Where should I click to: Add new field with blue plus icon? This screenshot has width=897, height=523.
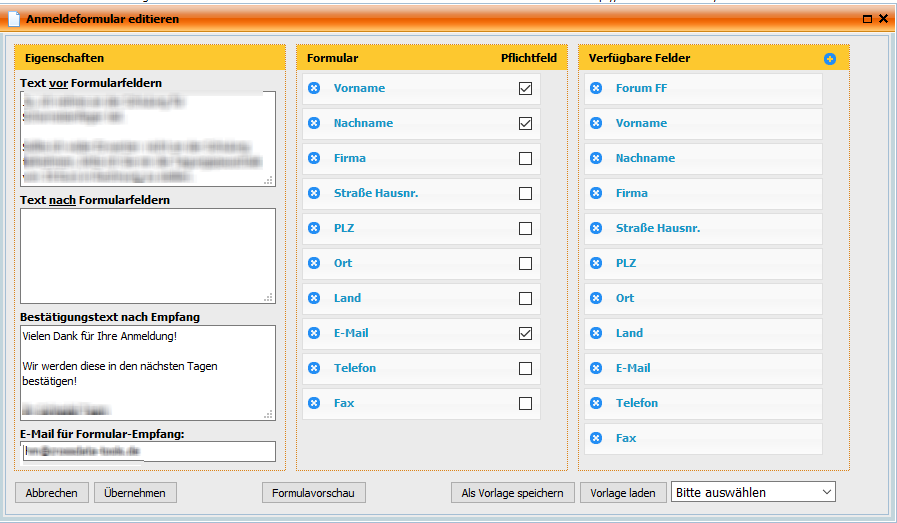(829, 59)
